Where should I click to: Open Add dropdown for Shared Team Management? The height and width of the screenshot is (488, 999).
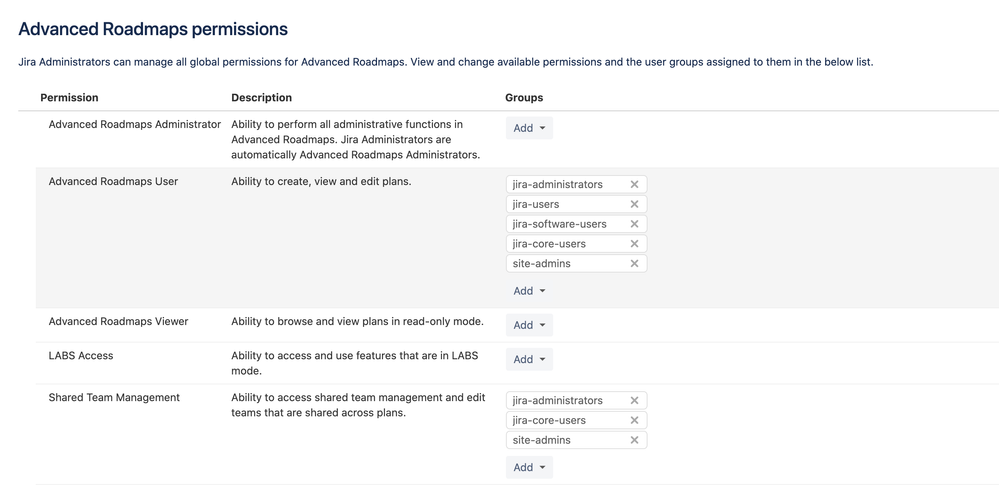pos(529,467)
